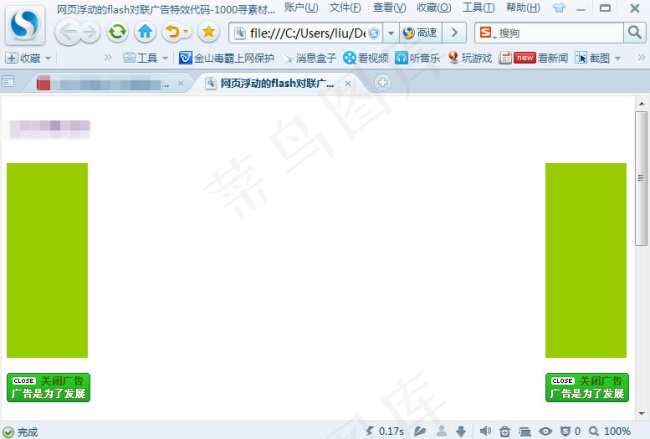
Task: Click the 完成 status indicator
Action: (20, 432)
